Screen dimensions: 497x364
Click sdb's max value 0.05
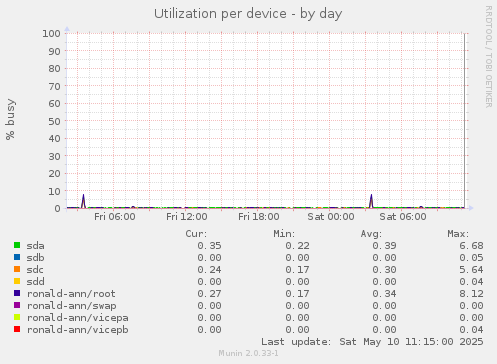(471, 258)
